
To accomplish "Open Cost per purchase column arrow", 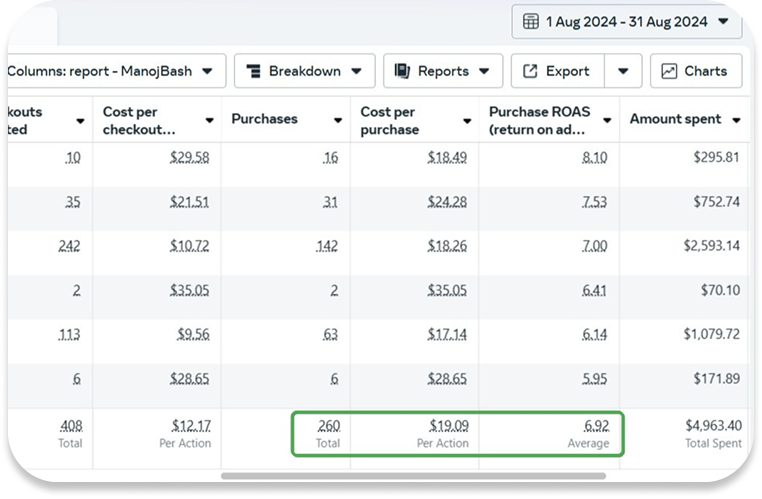I will (x=467, y=121).
